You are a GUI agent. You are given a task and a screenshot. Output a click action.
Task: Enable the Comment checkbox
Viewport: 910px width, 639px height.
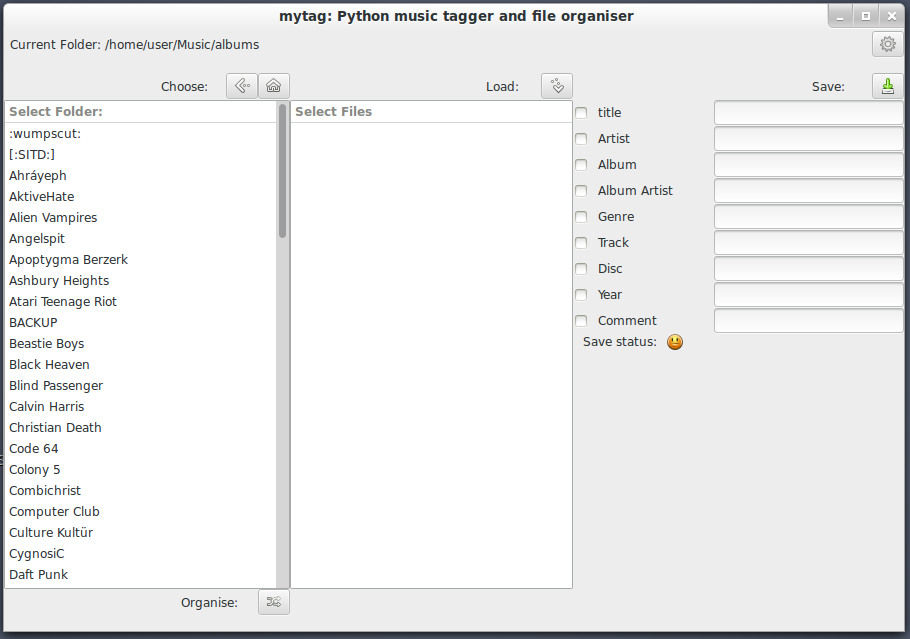pyautogui.click(x=581, y=320)
